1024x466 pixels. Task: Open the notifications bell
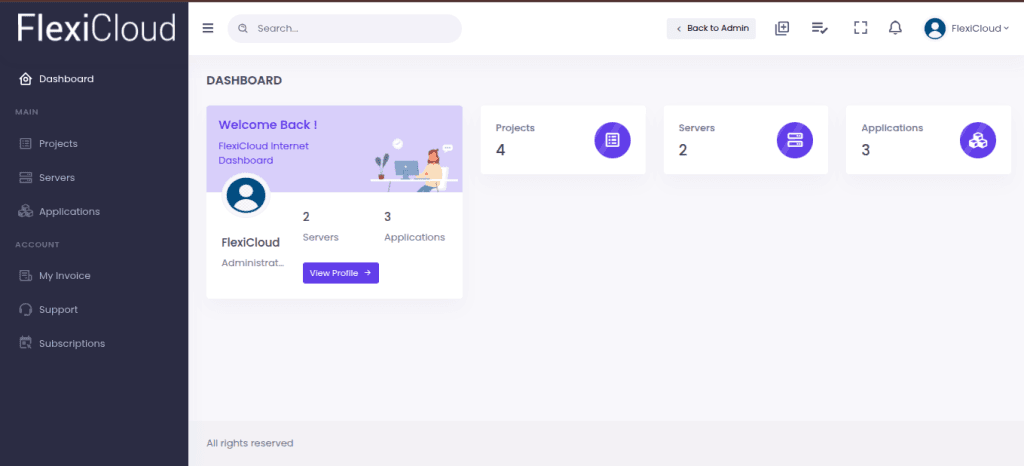[x=895, y=28]
